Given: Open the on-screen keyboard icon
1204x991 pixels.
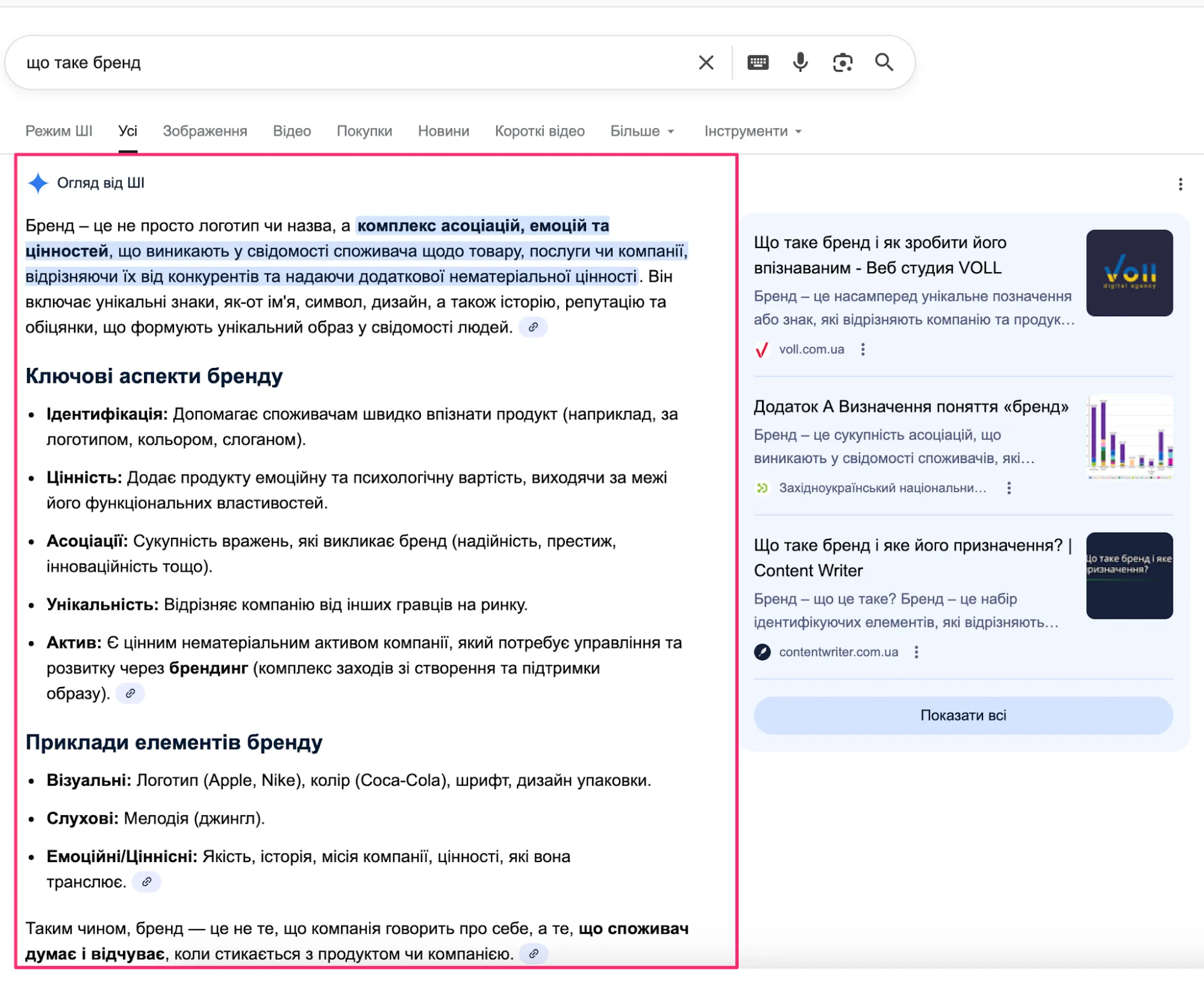Looking at the screenshot, I should pyautogui.click(x=758, y=62).
